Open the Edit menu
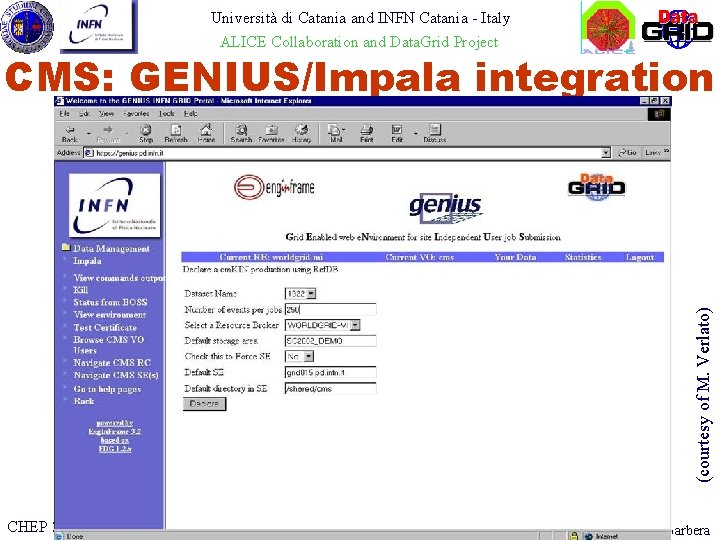 coord(84,113)
